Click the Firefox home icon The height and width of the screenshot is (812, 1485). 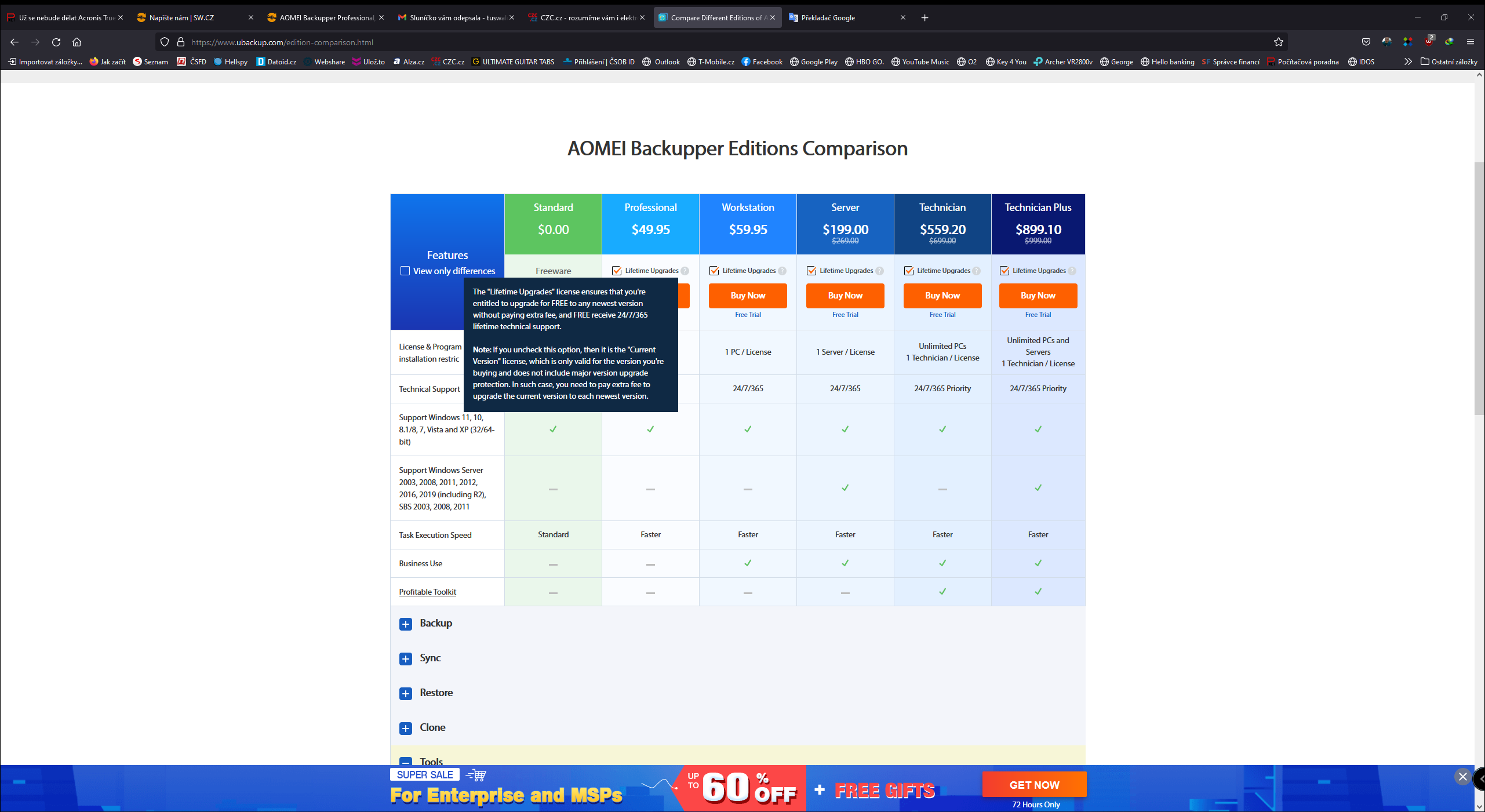(77, 42)
